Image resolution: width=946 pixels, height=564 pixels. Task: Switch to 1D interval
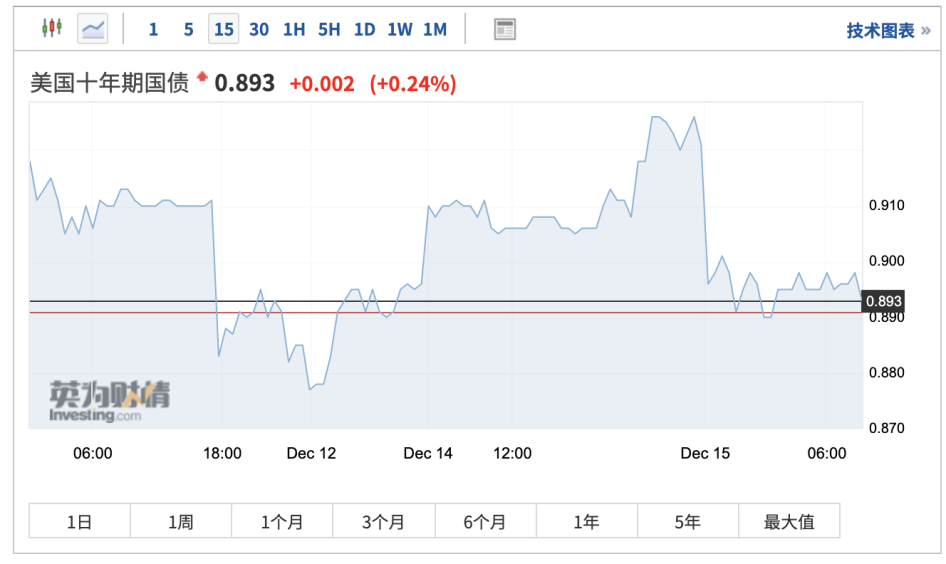click(364, 29)
